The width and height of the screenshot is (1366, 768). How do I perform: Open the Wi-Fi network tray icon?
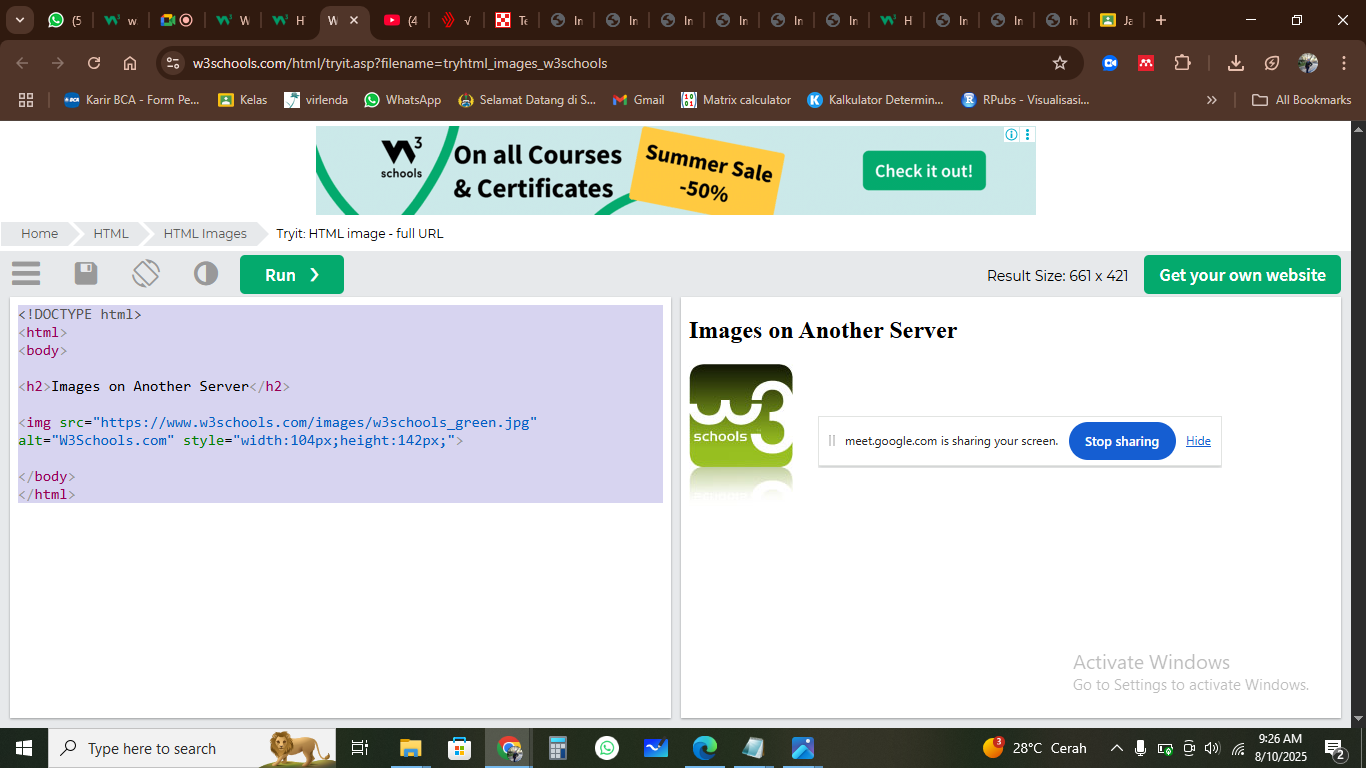(1238, 748)
